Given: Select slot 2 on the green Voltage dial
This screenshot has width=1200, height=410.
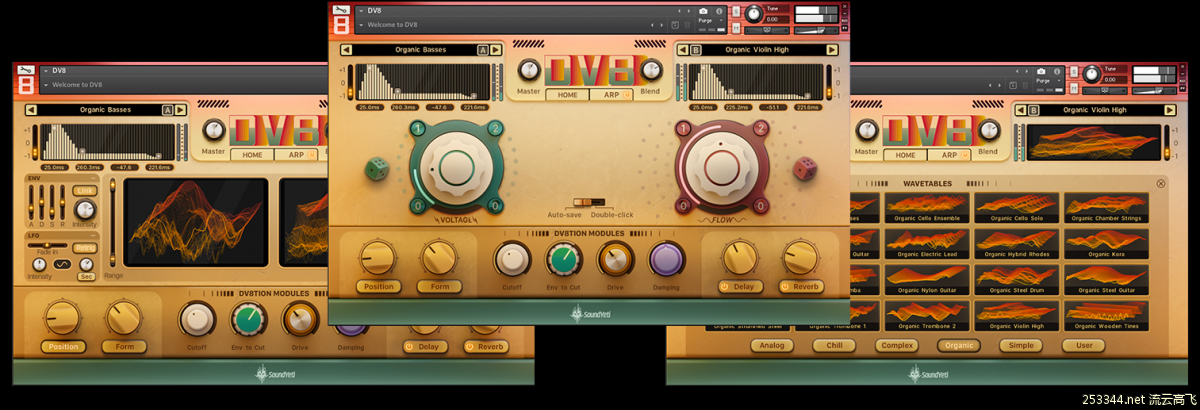Looking at the screenshot, I should pyautogui.click(x=494, y=129).
